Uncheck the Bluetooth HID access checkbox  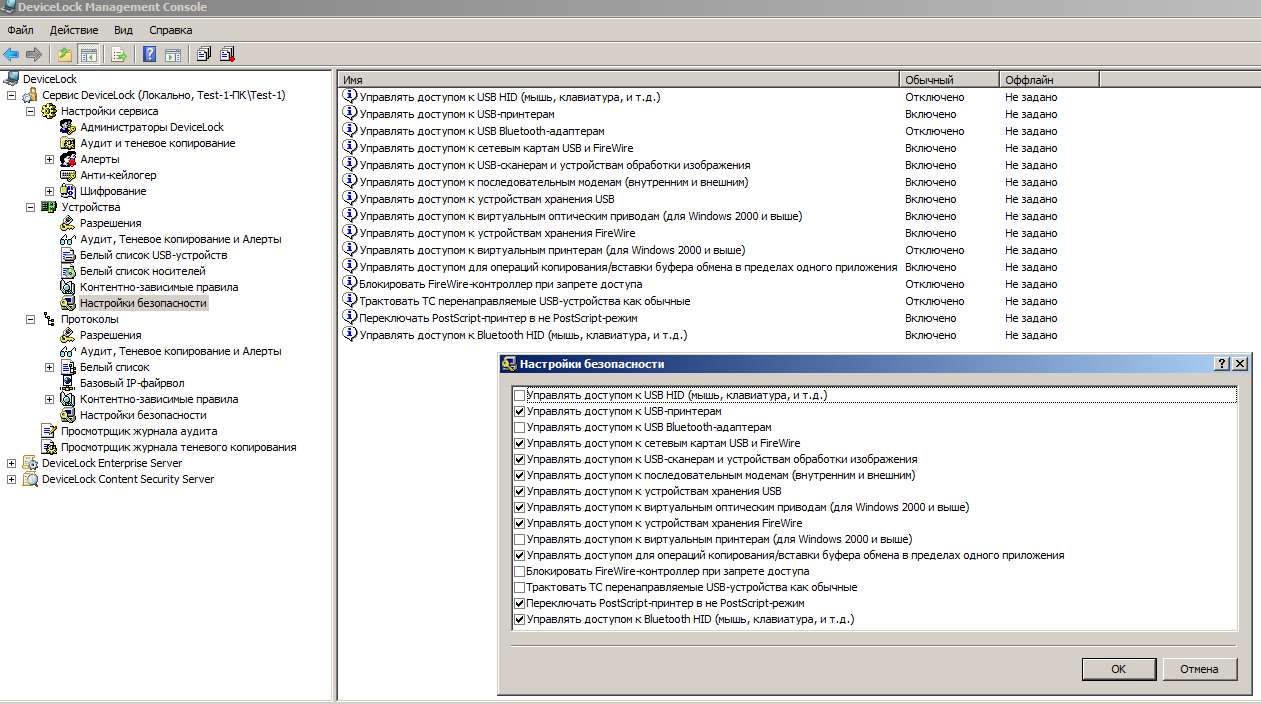519,620
